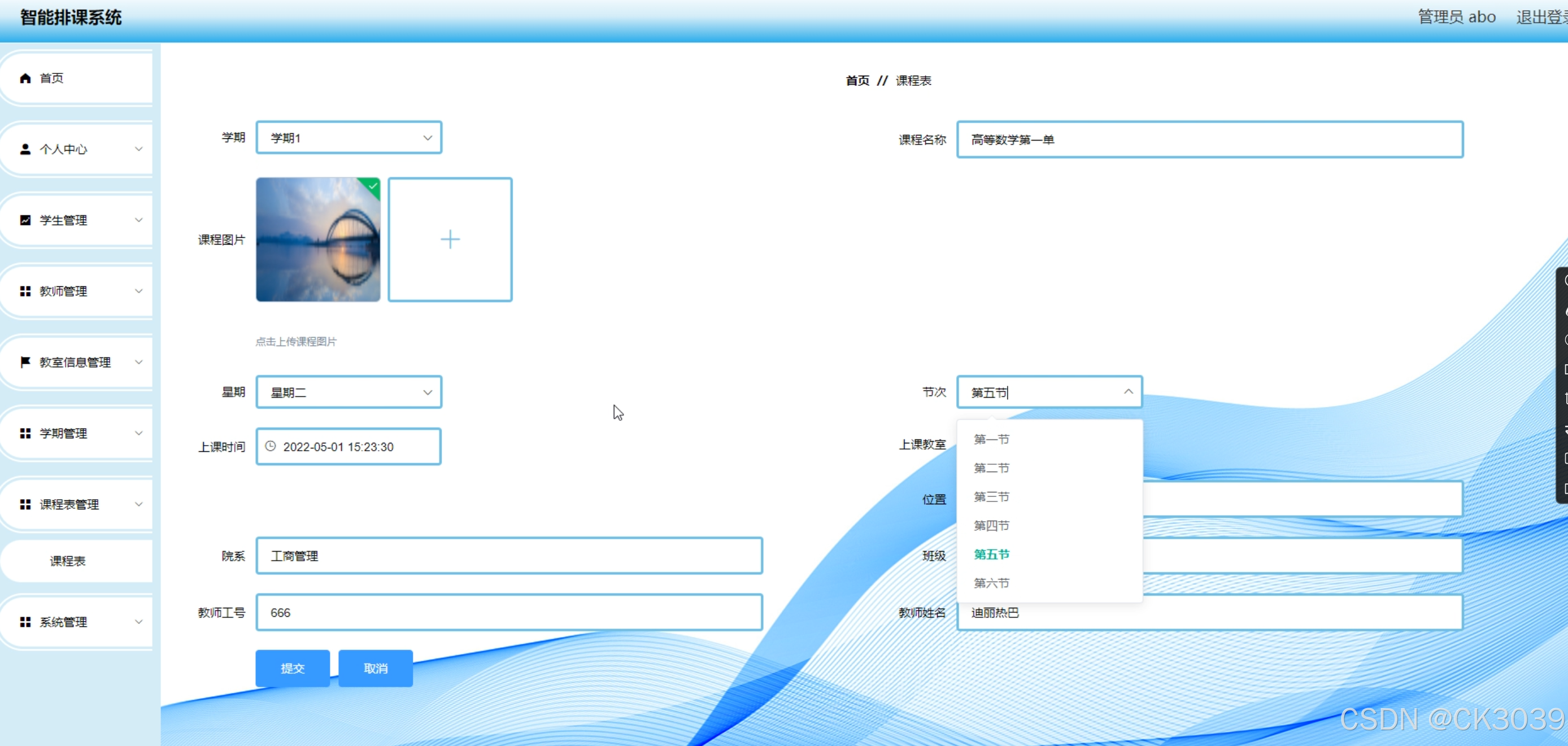
Task: Collapse the 节次 dropdown arrow
Action: point(1128,392)
